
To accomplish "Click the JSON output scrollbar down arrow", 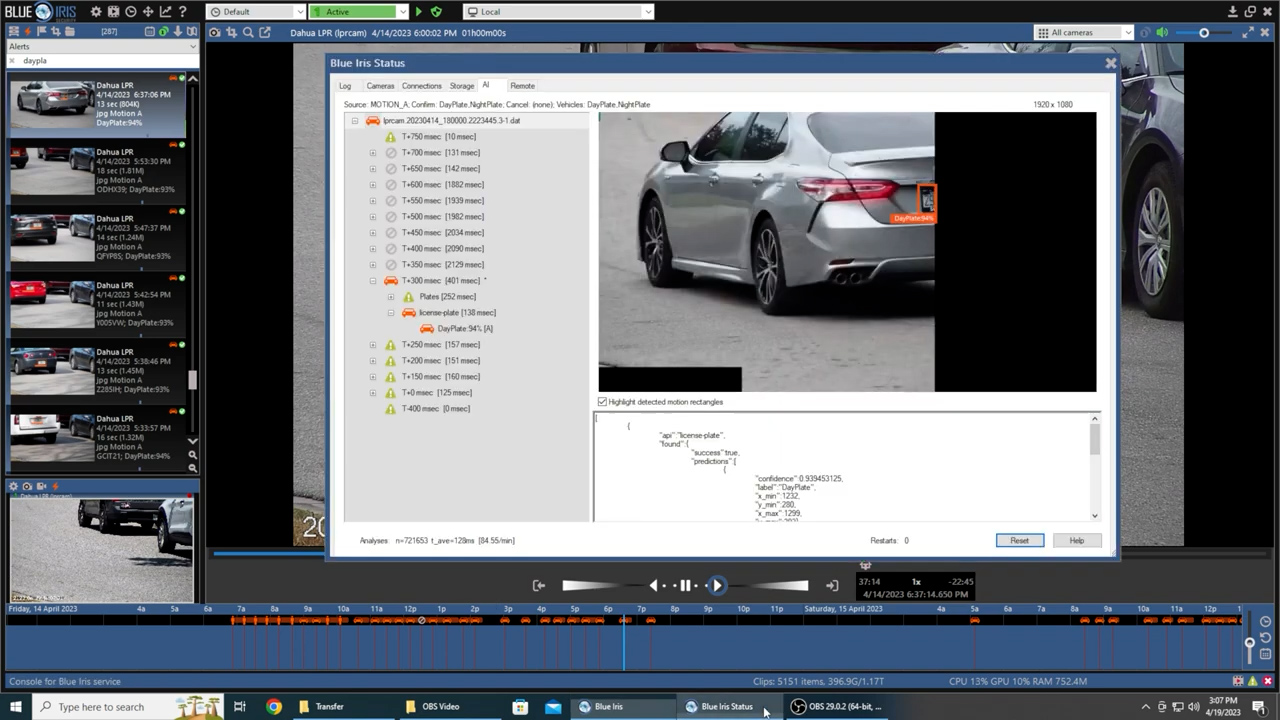I will [1095, 516].
